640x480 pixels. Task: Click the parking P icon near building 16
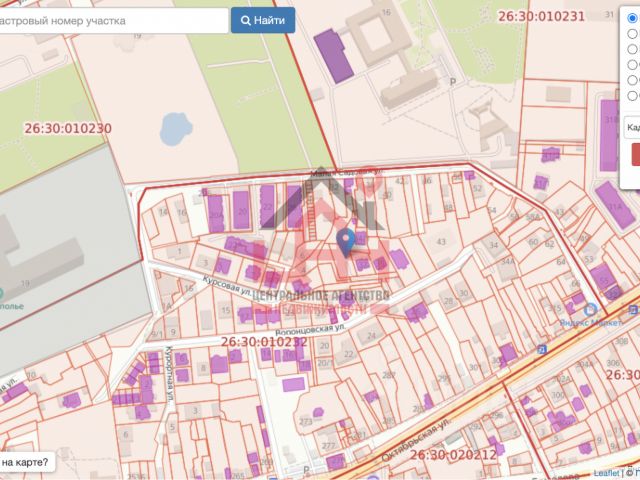(452, 82)
